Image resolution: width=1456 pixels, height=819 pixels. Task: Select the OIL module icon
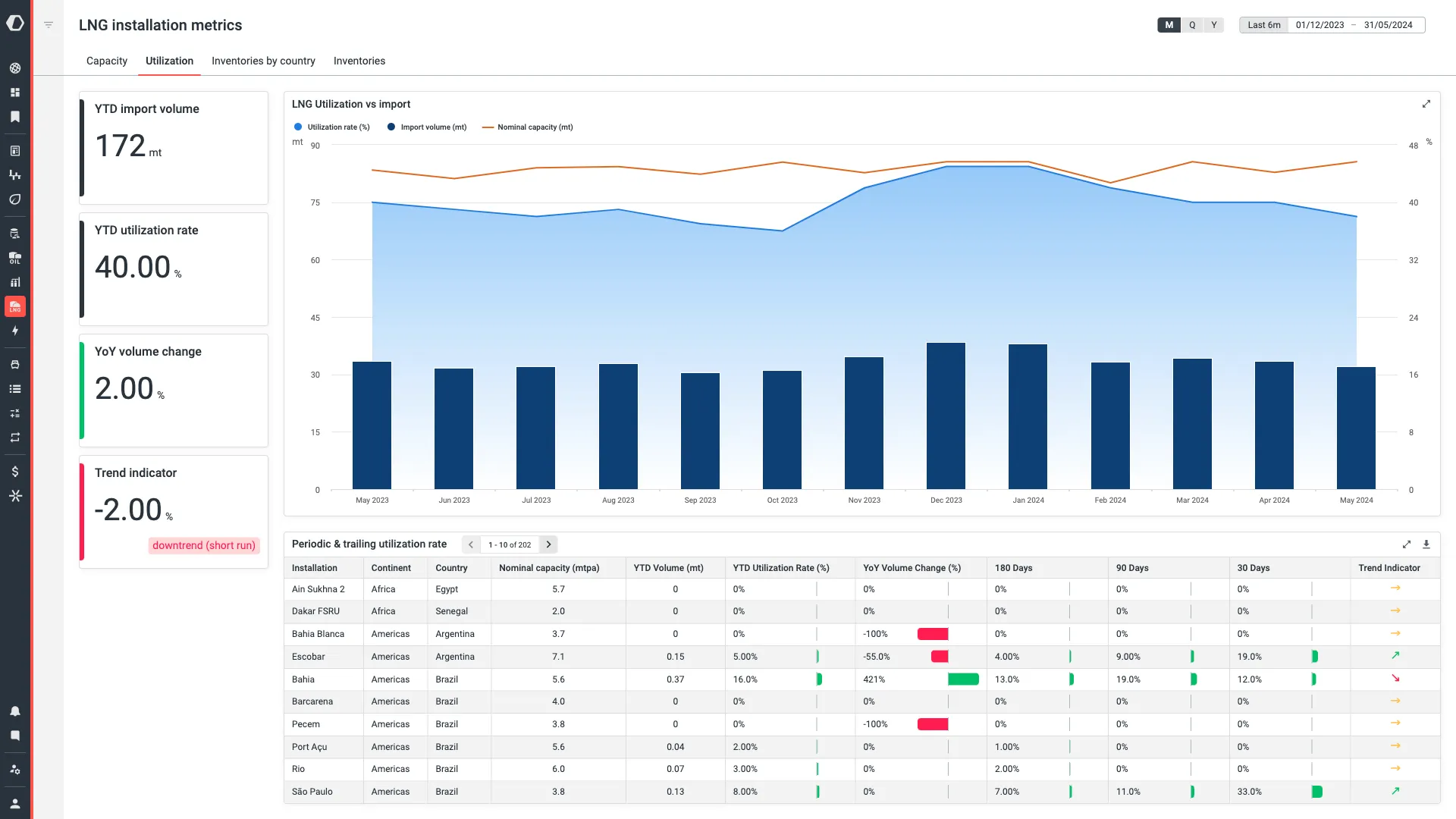(x=15, y=258)
